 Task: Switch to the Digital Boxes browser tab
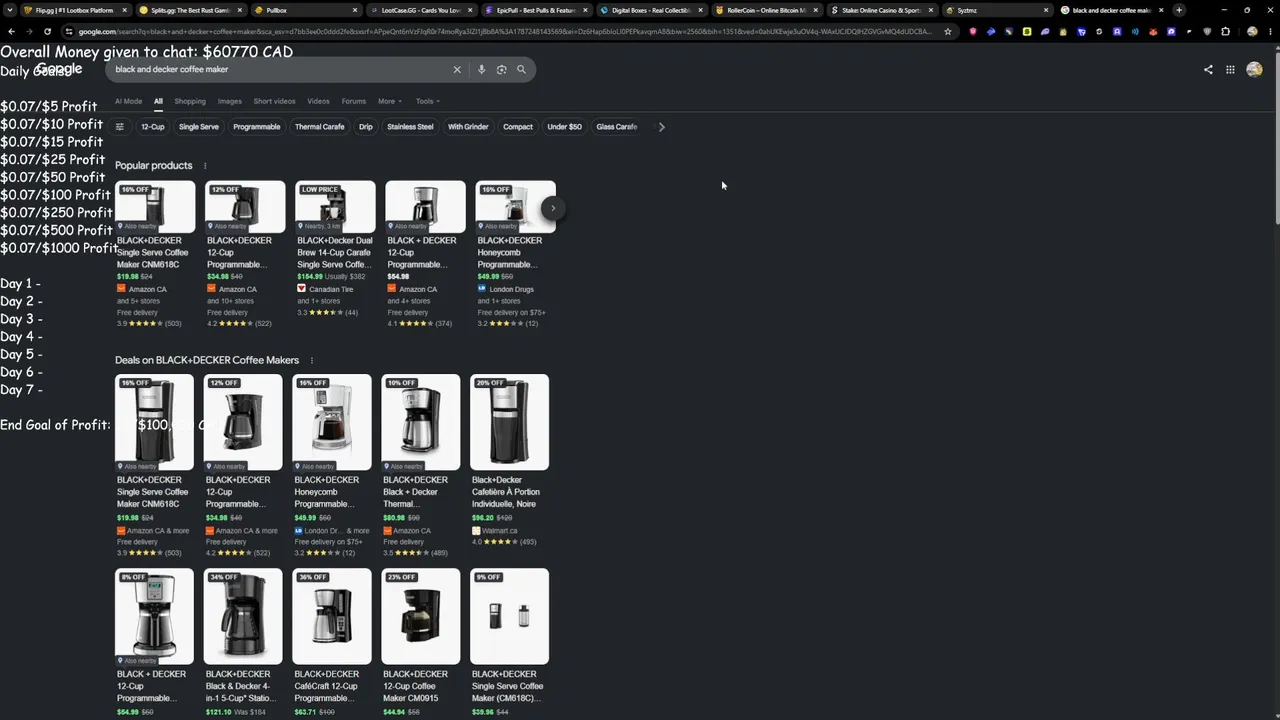(650, 10)
